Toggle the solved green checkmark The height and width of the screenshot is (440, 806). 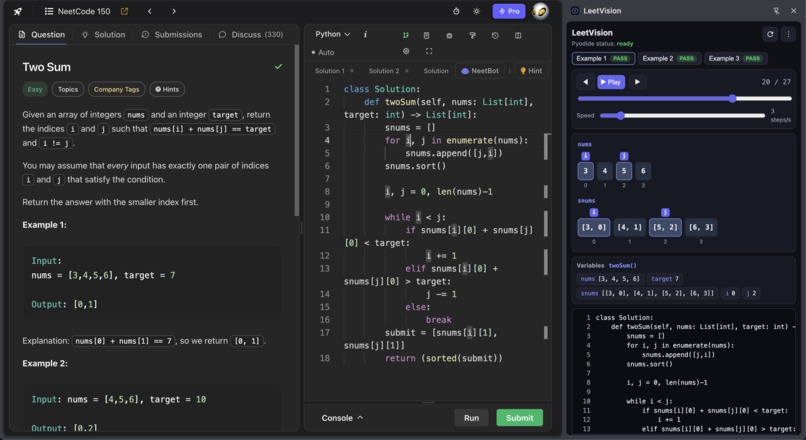click(278, 67)
